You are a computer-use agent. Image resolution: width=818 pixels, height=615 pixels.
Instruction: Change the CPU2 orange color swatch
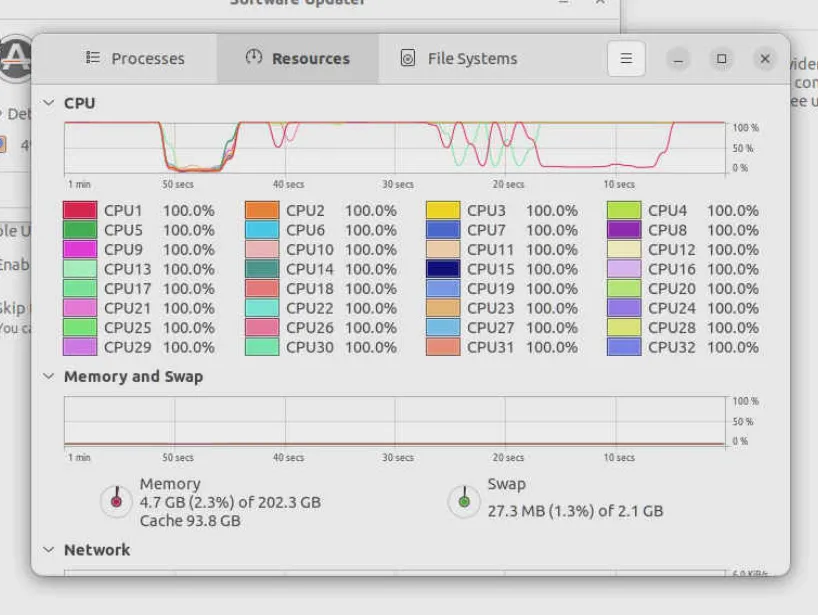pos(262,211)
